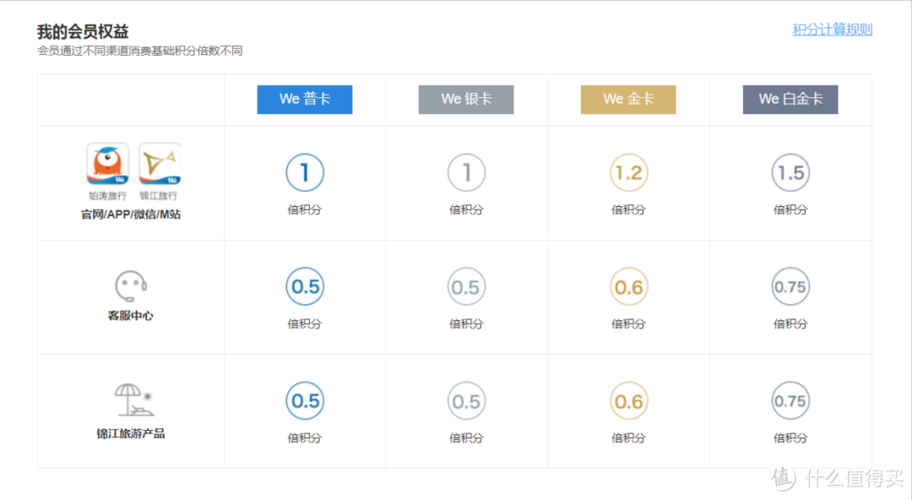Image resolution: width=912 pixels, height=500 pixels.
Task: Click the 客服中心 headset face icon
Action: [130, 285]
